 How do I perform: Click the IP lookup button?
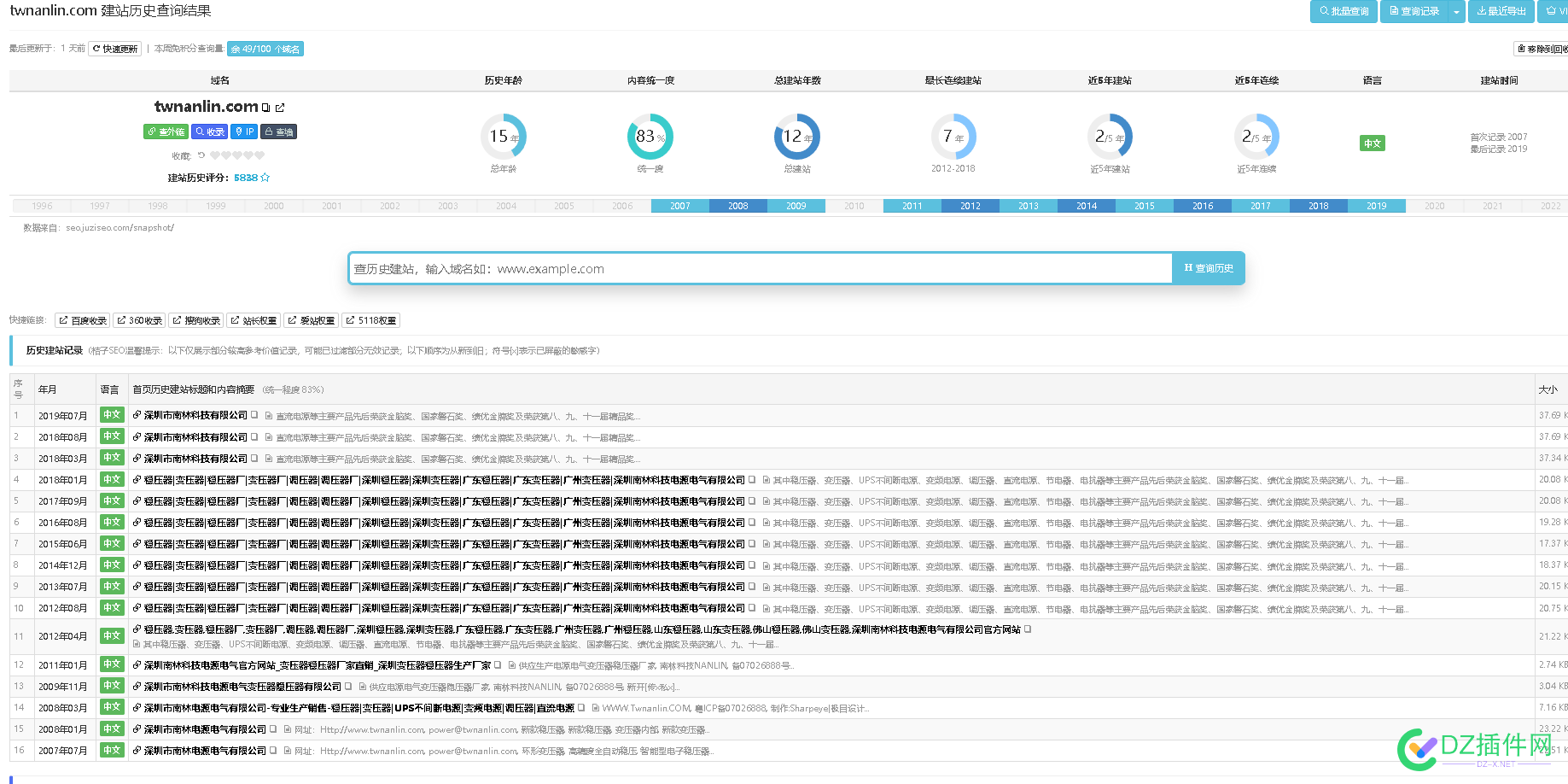pos(244,132)
